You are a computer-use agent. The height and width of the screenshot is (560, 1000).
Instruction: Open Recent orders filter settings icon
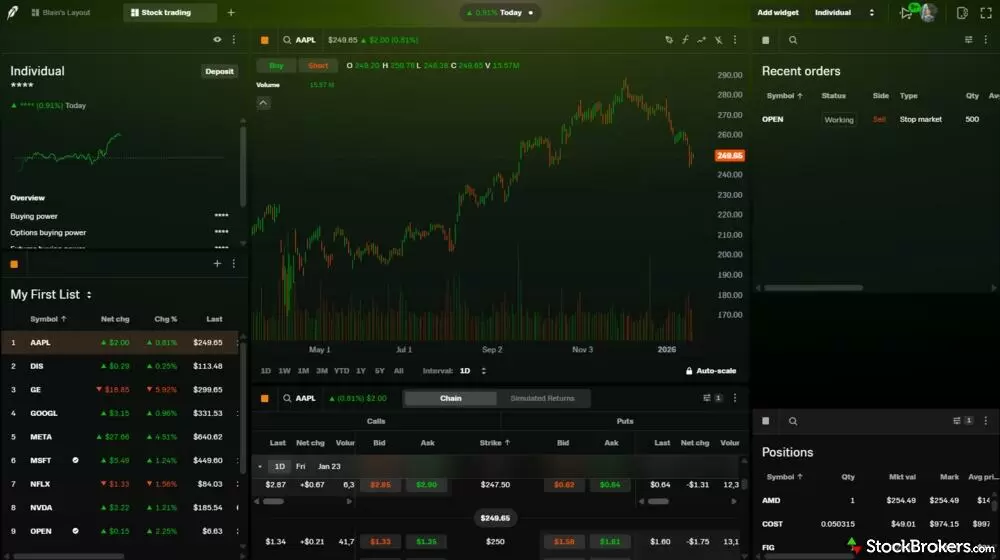click(969, 40)
